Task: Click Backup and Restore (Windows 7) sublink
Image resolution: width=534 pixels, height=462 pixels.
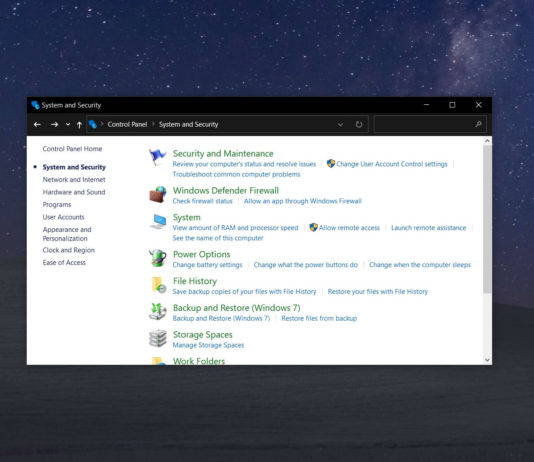Action: click(x=221, y=318)
